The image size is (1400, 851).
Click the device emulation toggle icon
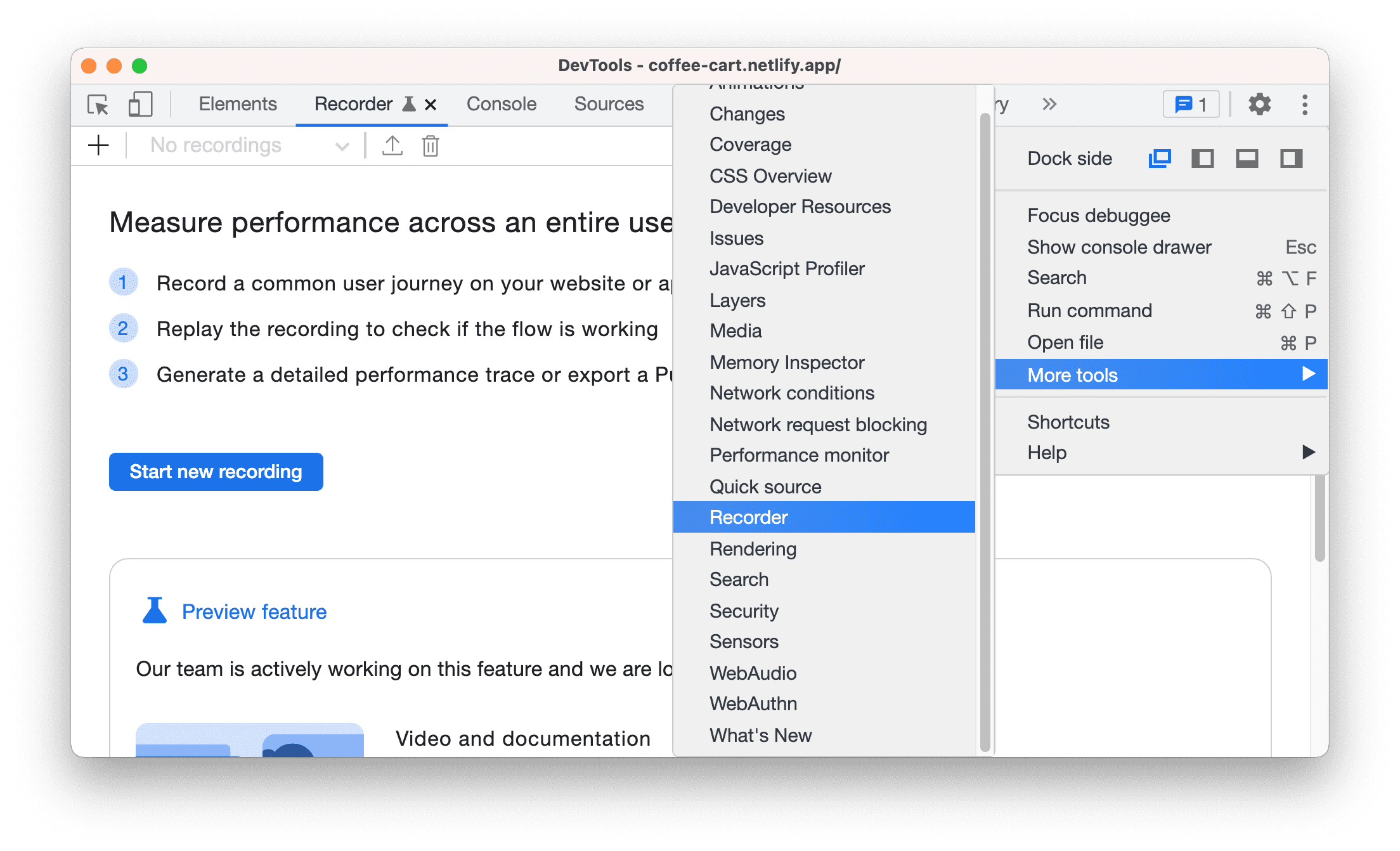pyautogui.click(x=140, y=105)
